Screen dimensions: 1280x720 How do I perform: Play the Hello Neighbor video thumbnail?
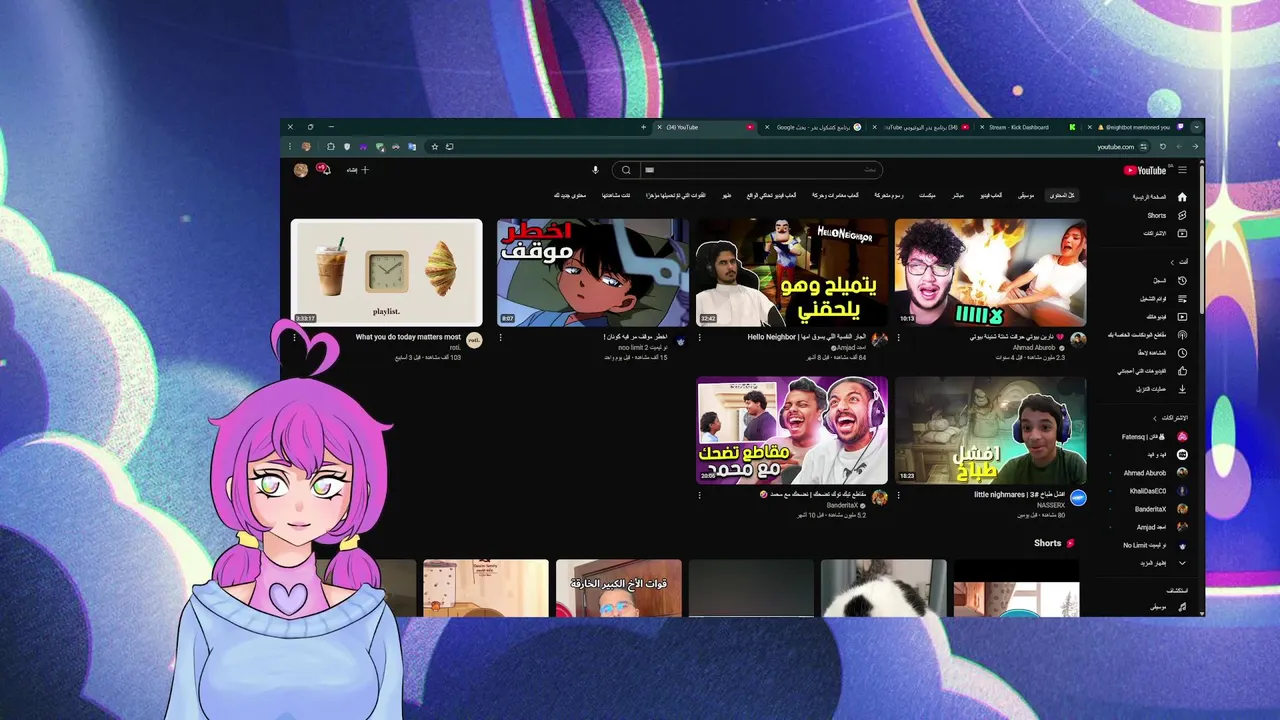[x=792, y=273]
